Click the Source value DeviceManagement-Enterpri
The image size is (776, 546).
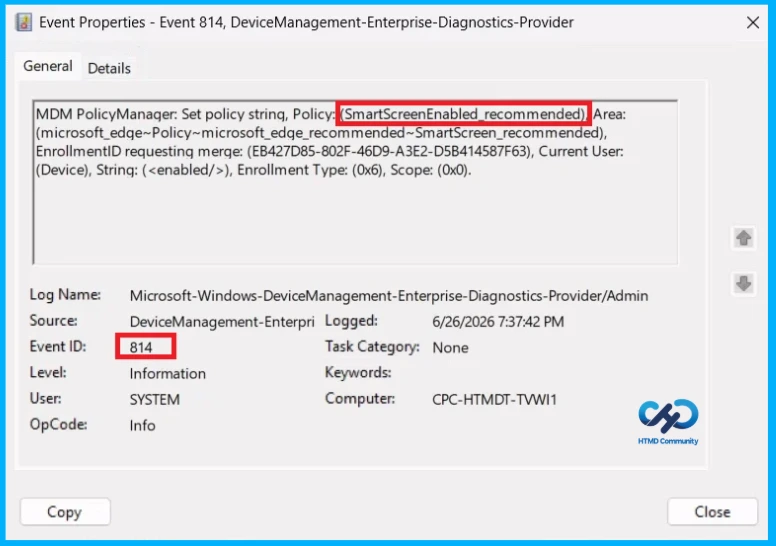pos(222,322)
